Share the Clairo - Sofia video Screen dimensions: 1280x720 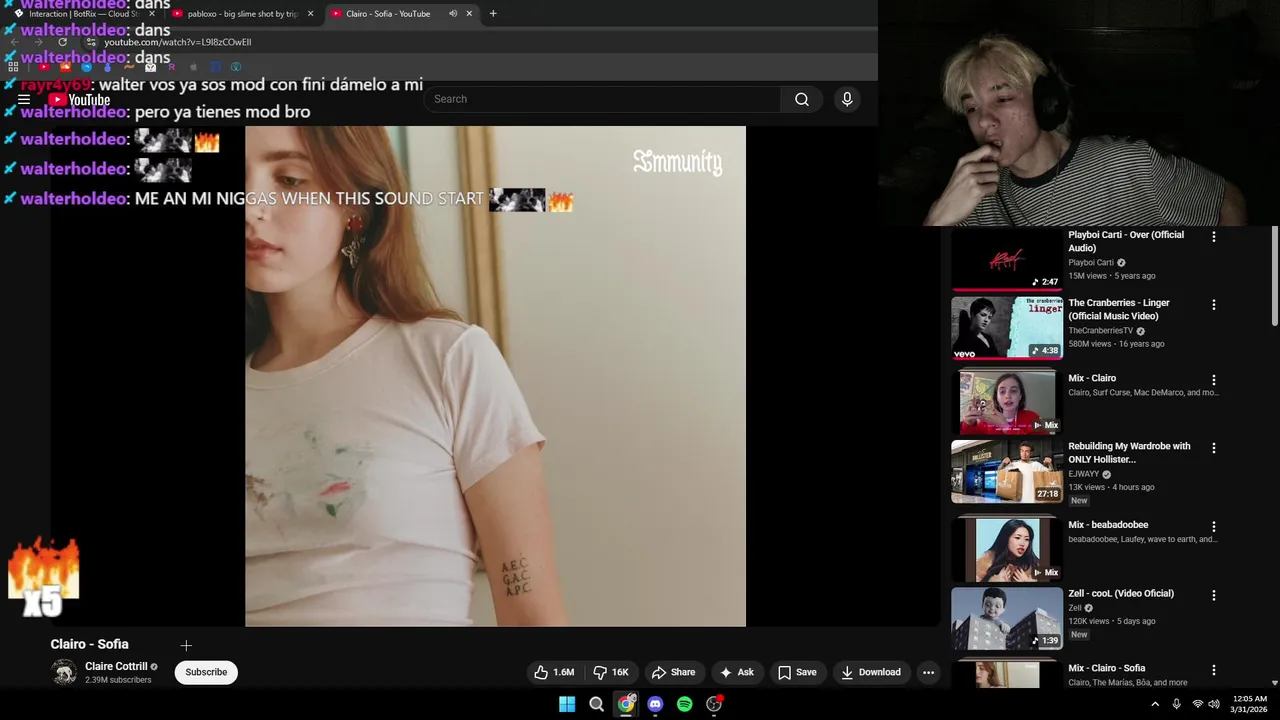[673, 672]
